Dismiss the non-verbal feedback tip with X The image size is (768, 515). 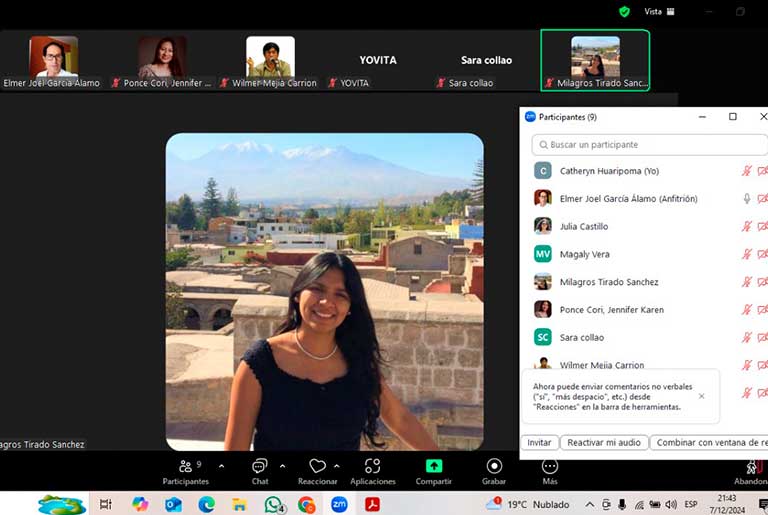[701, 396]
